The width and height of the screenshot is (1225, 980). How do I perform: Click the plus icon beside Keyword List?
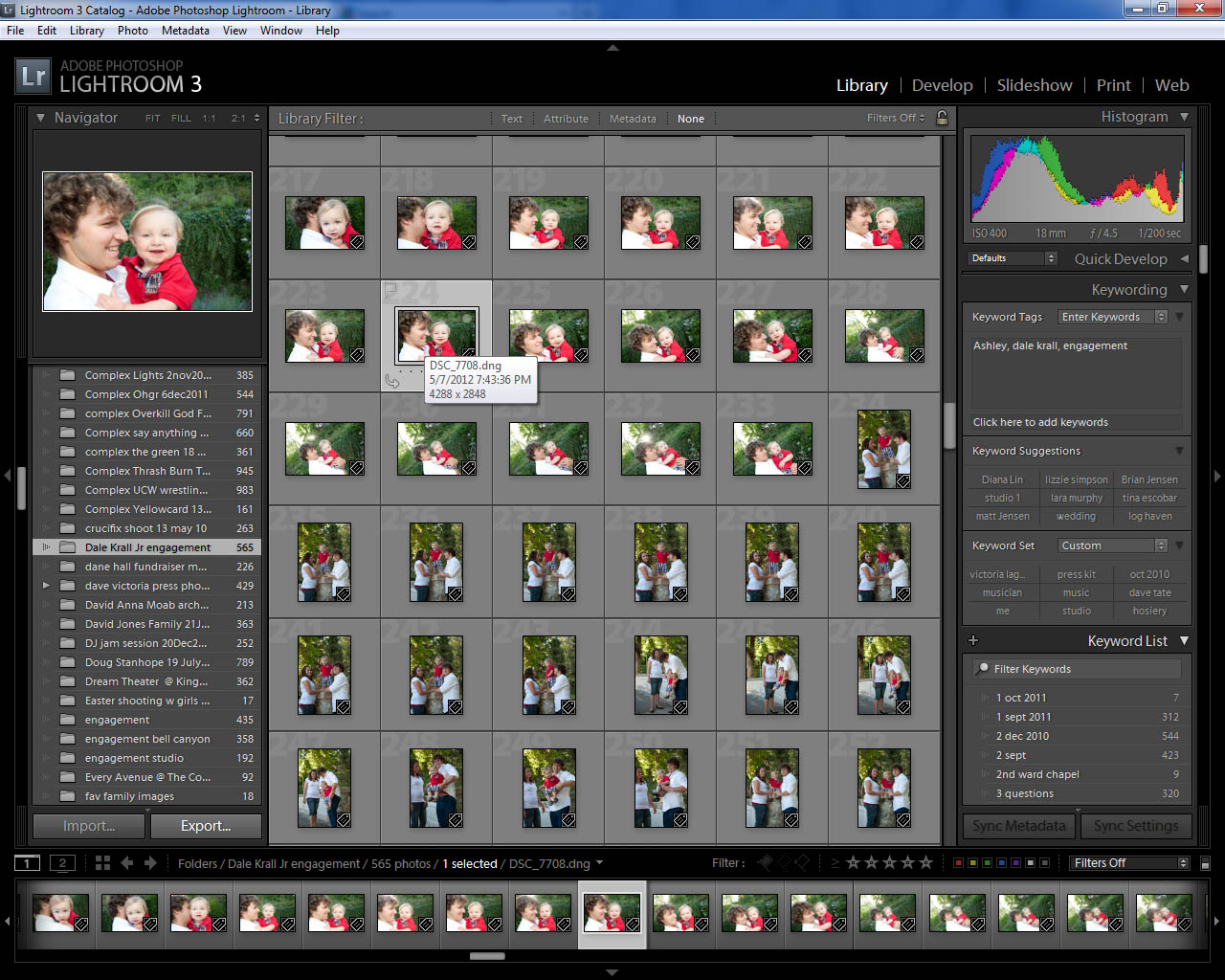tap(973, 641)
